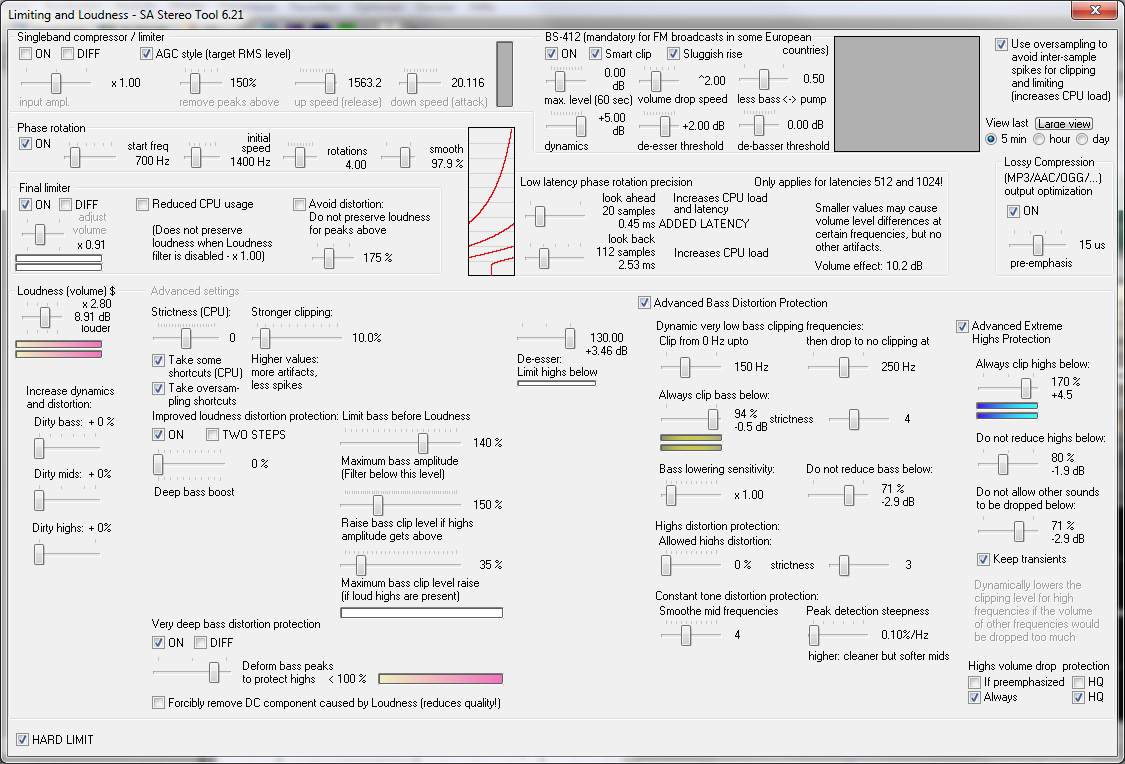Toggle Smart clip checkbox
This screenshot has width=1125, height=764.
pyautogui.click(x=595, y=54)
